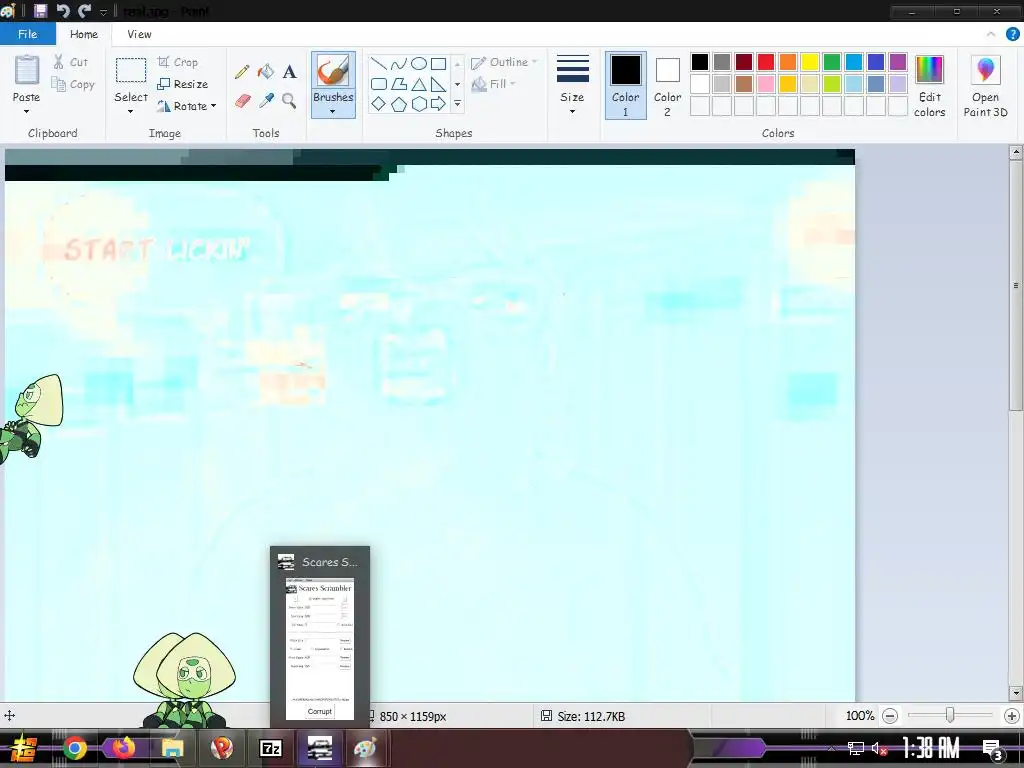Select the Eraser tool
The height and width of the screenshot is (768, 1024).
(x=242, y=101)
